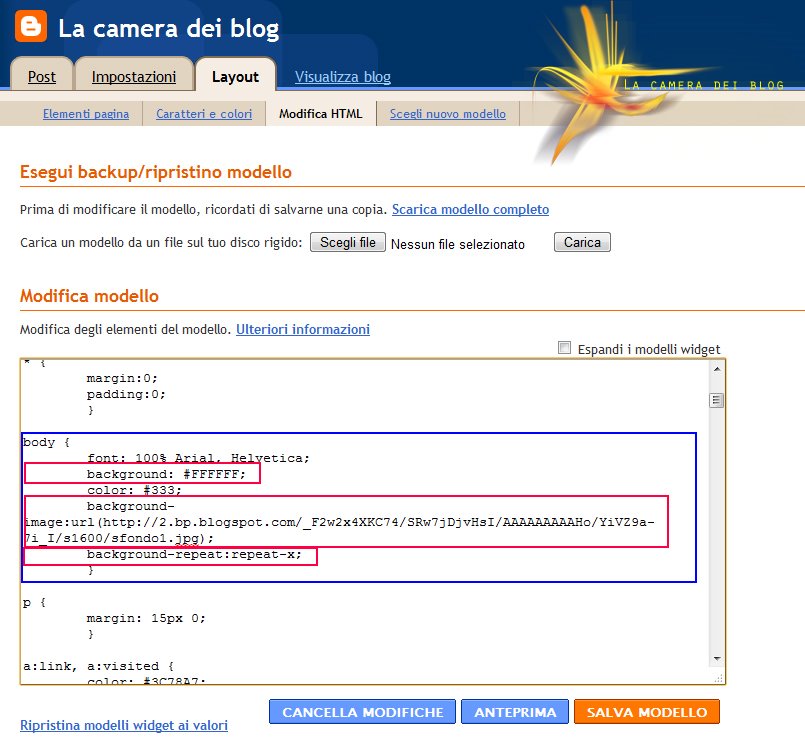Click the 'padding:0;' code line
This screenshot has height=737, width=805.
[126, 394]
